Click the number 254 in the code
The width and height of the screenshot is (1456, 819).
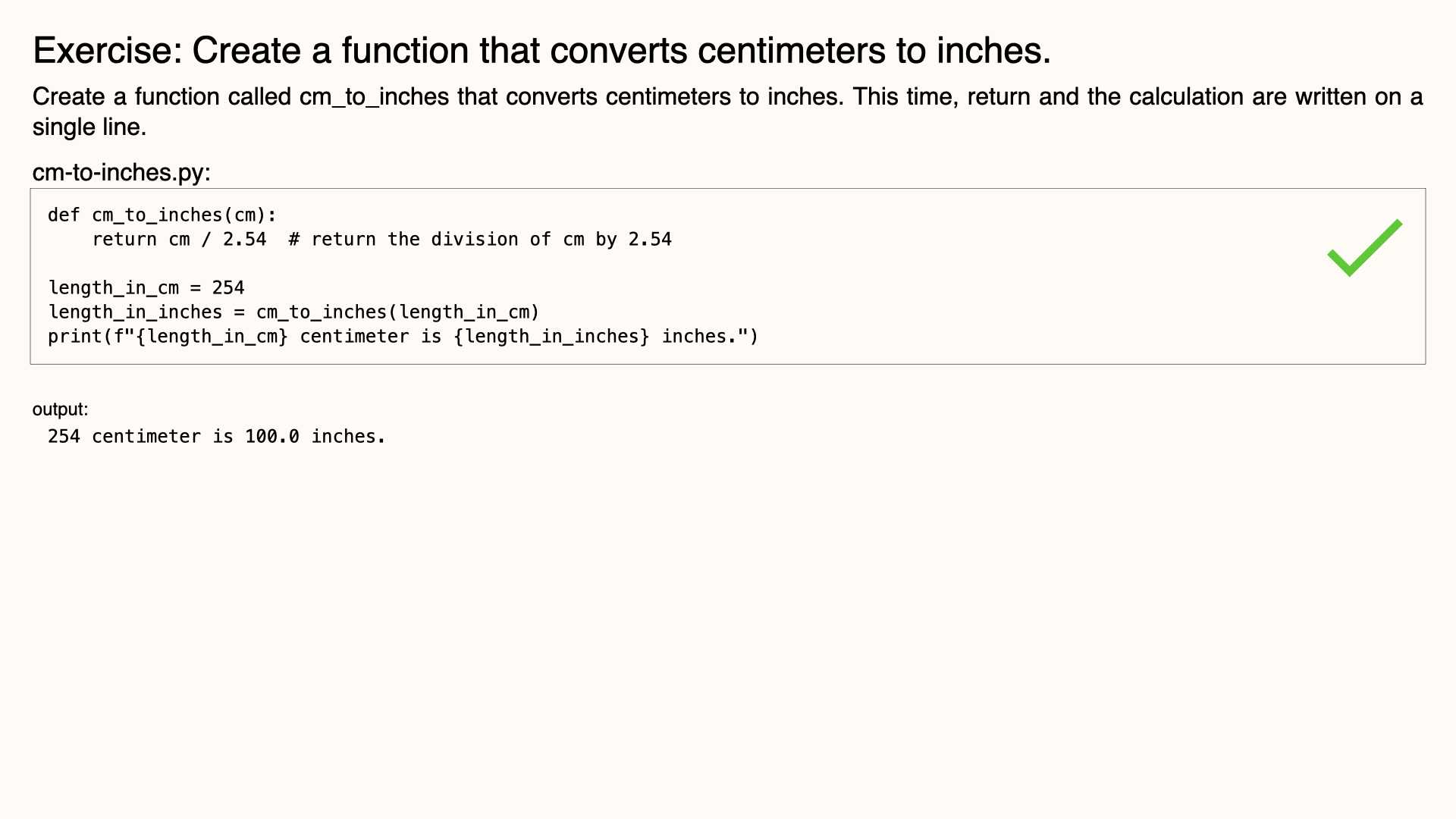click(x=228, y=288)
